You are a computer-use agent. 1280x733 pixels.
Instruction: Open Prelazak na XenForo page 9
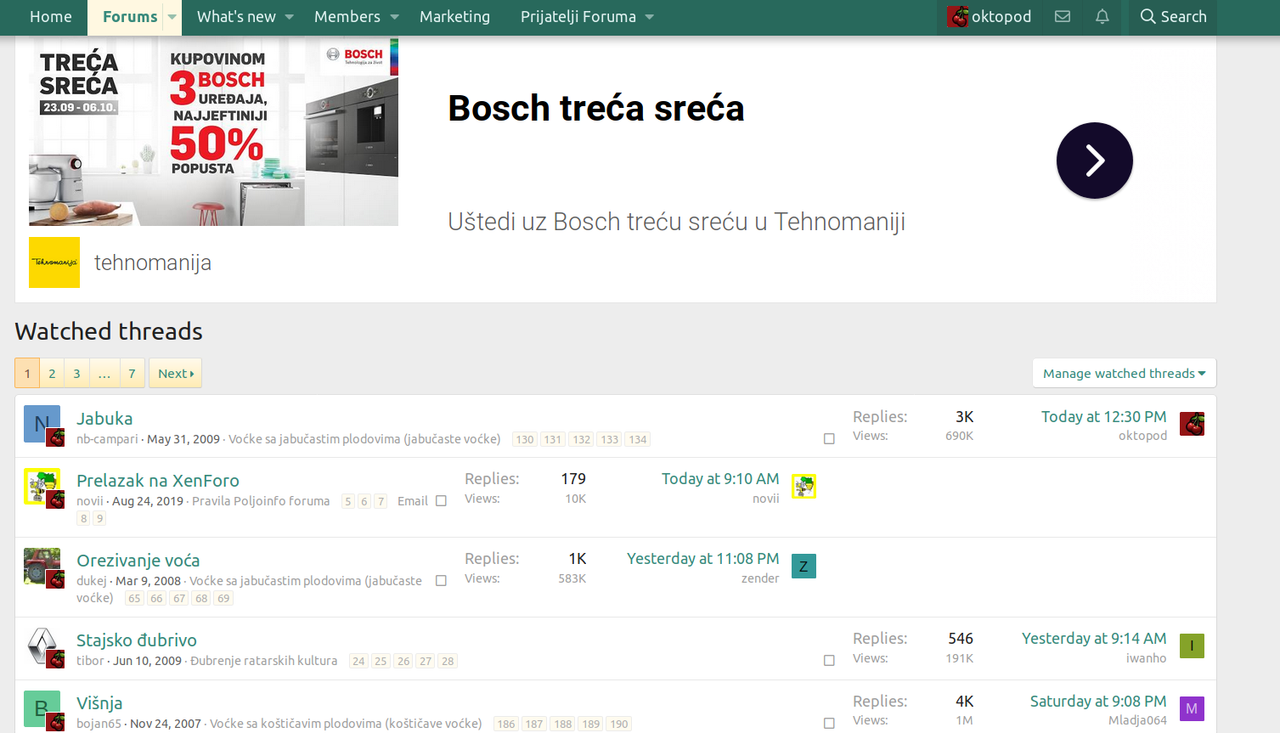click(99, 518)
